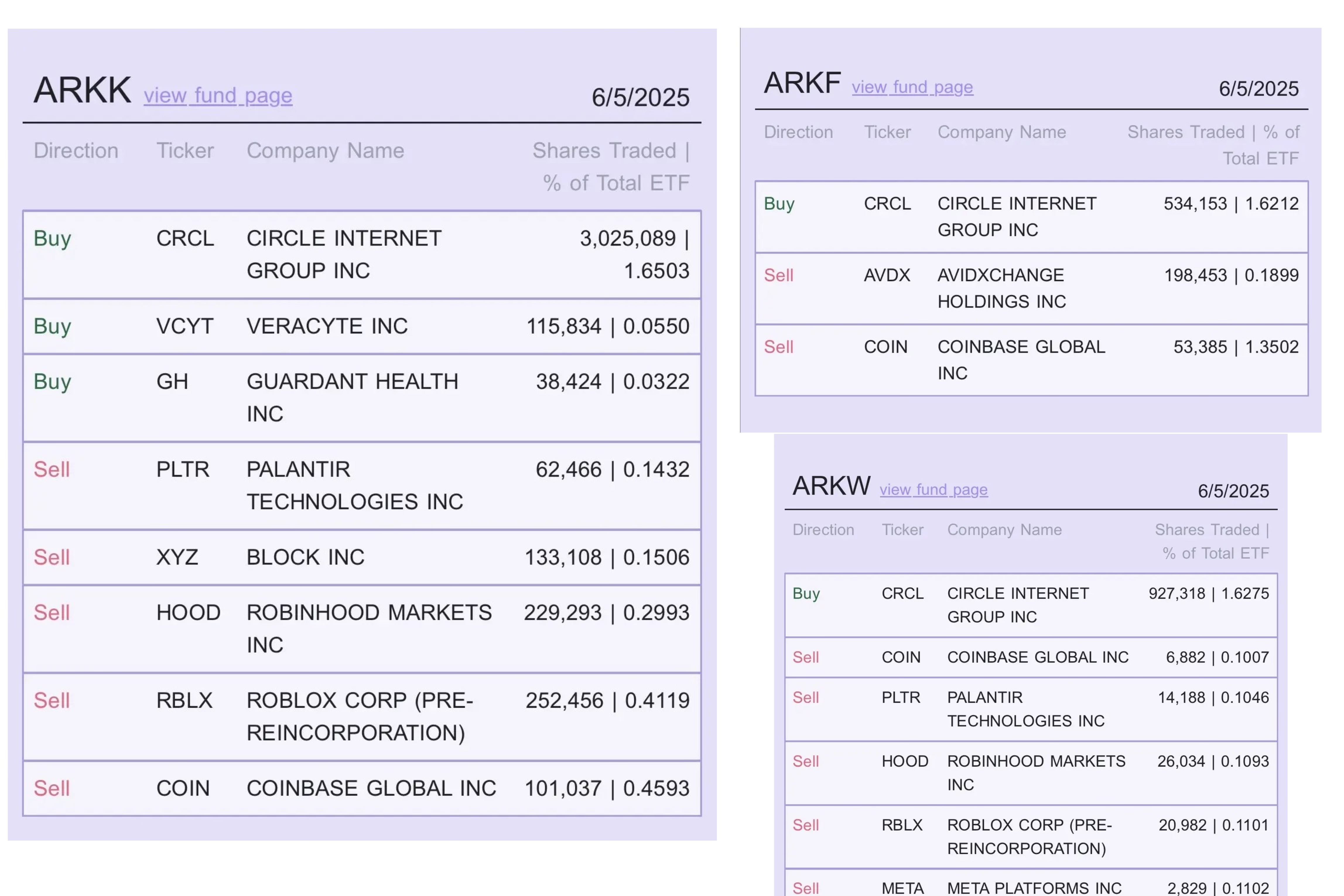
Task: Select HOOD ticker in ARKK table
Action: click(188, 613)
